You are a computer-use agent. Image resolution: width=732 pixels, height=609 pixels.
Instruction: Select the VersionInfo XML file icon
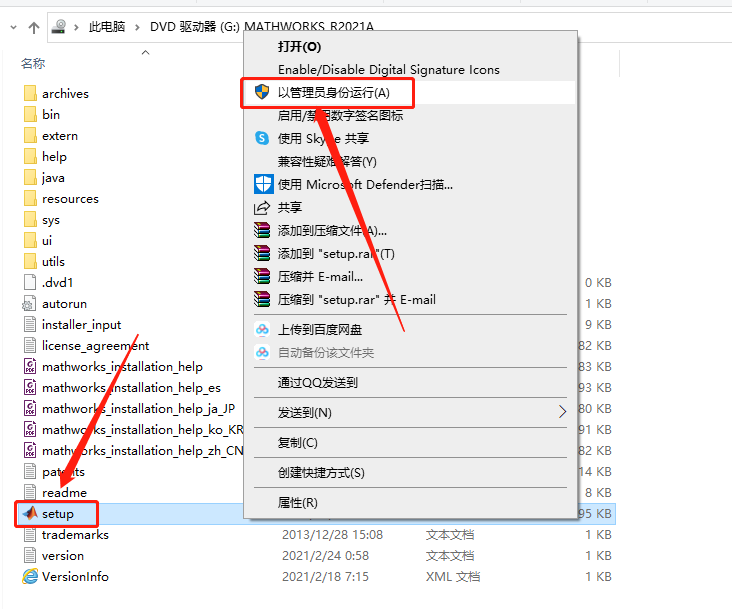[30, 576]
